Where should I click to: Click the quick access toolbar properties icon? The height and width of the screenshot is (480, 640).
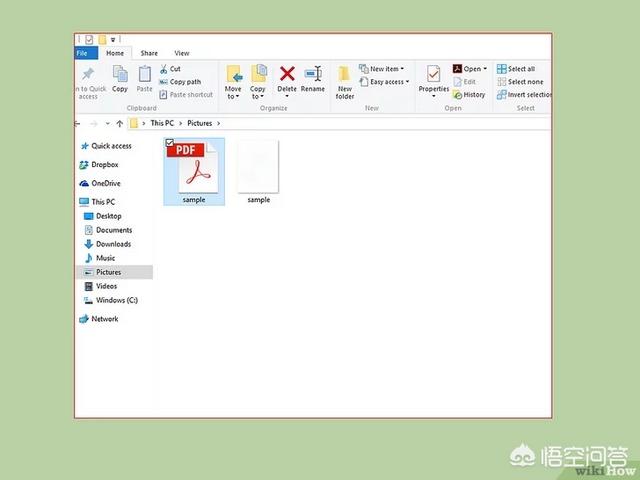point(89,40)
